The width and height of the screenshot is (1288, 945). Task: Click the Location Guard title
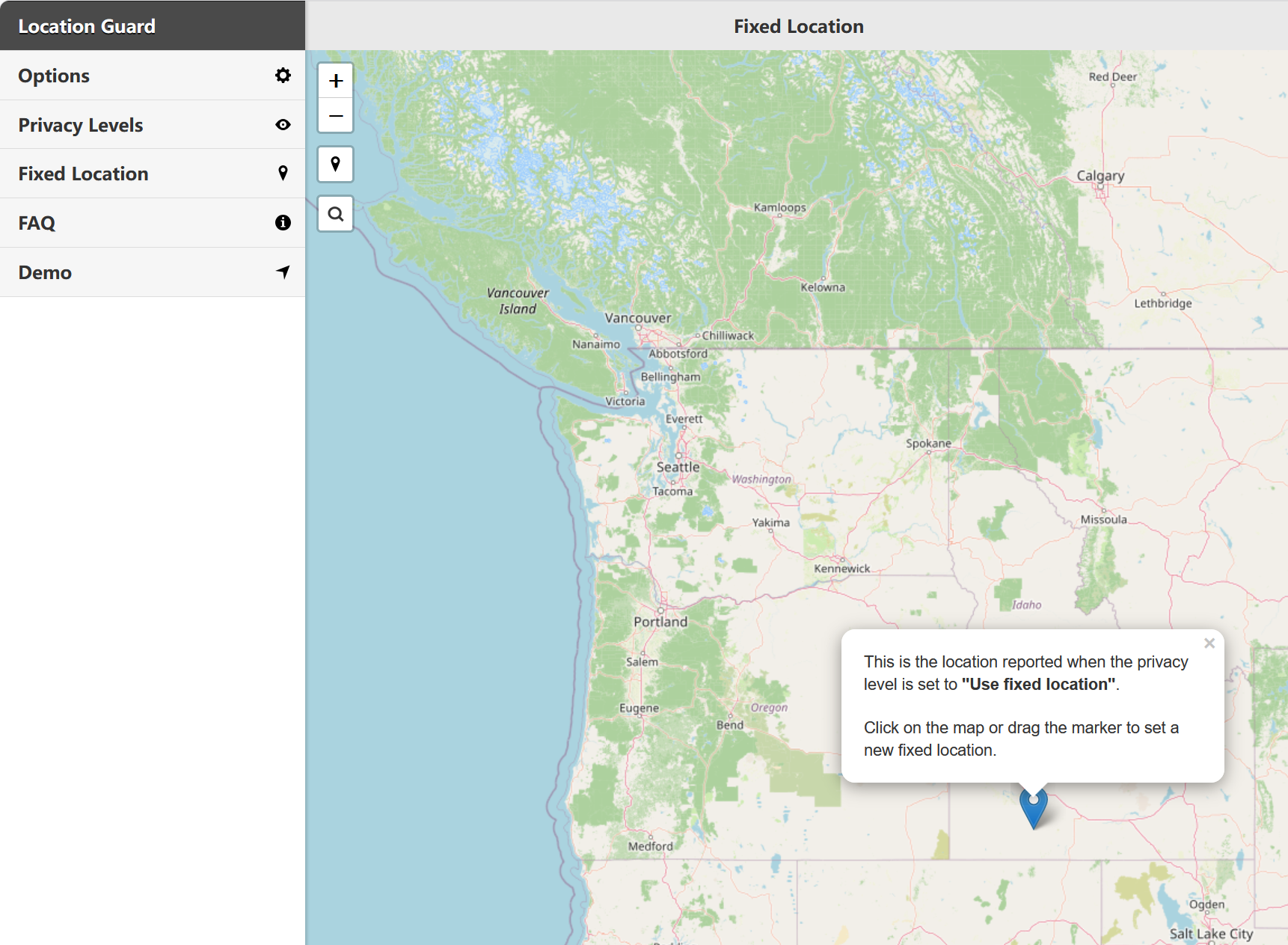87,25
